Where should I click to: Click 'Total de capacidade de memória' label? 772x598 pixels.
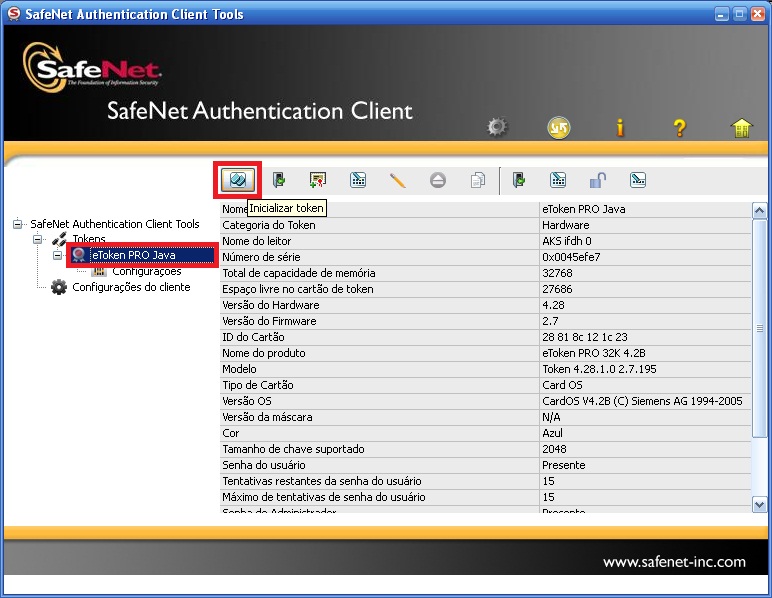point(299,273)
